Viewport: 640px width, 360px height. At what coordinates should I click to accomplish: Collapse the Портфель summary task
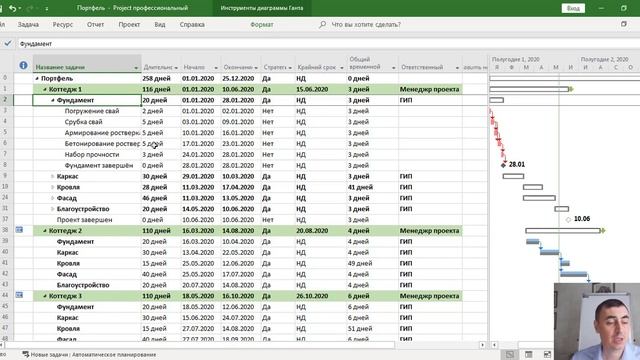37,78
